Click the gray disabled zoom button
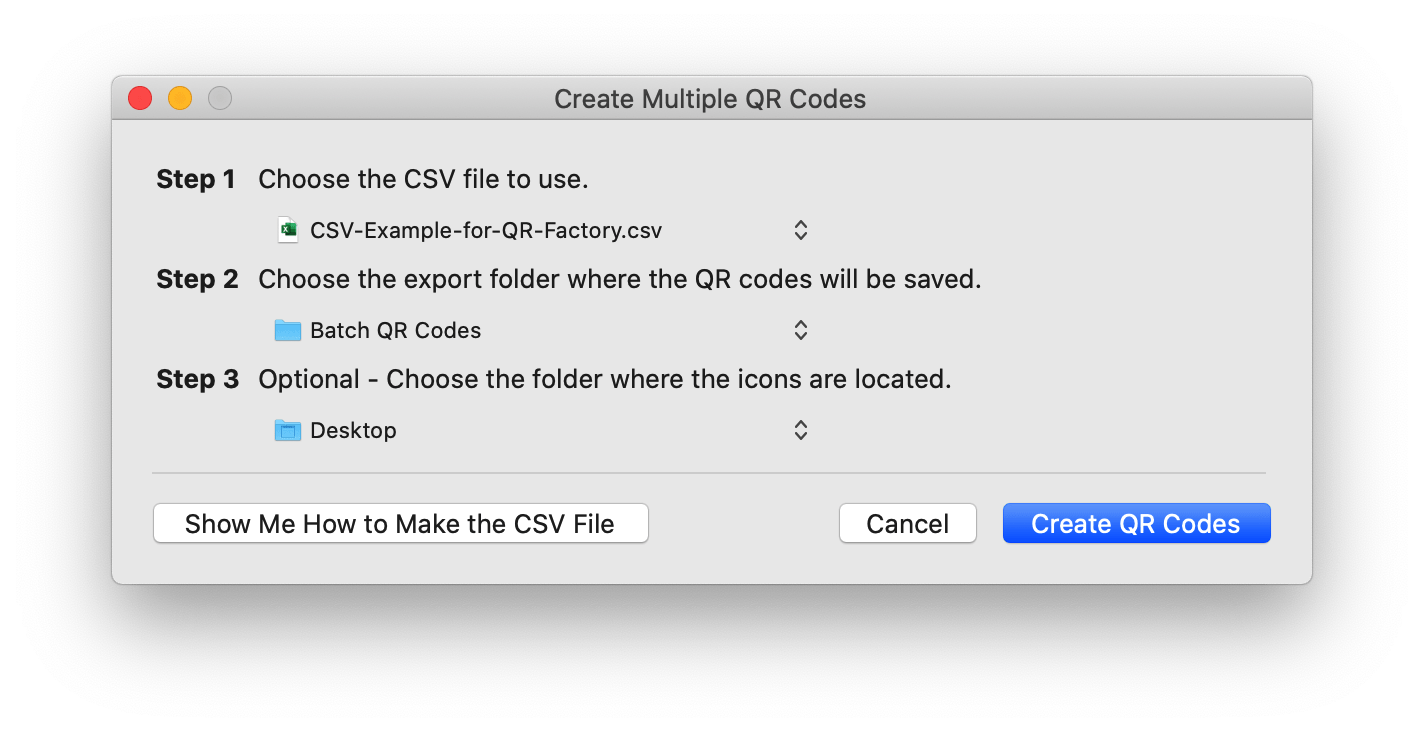This screenshot has height=732, width=1424. pyautogui.click(x=220, y=98)
